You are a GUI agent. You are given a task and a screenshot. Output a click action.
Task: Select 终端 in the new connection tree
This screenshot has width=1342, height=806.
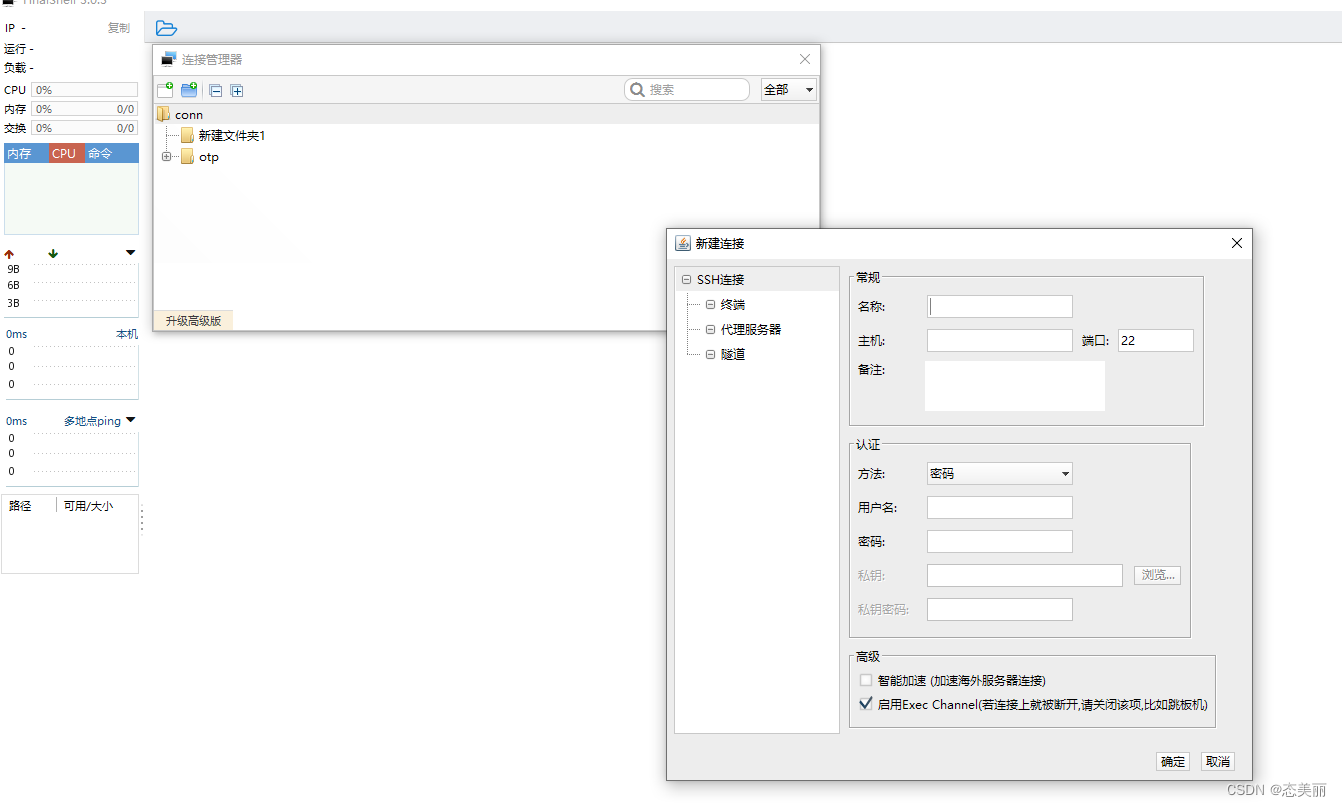coord(733,305)
